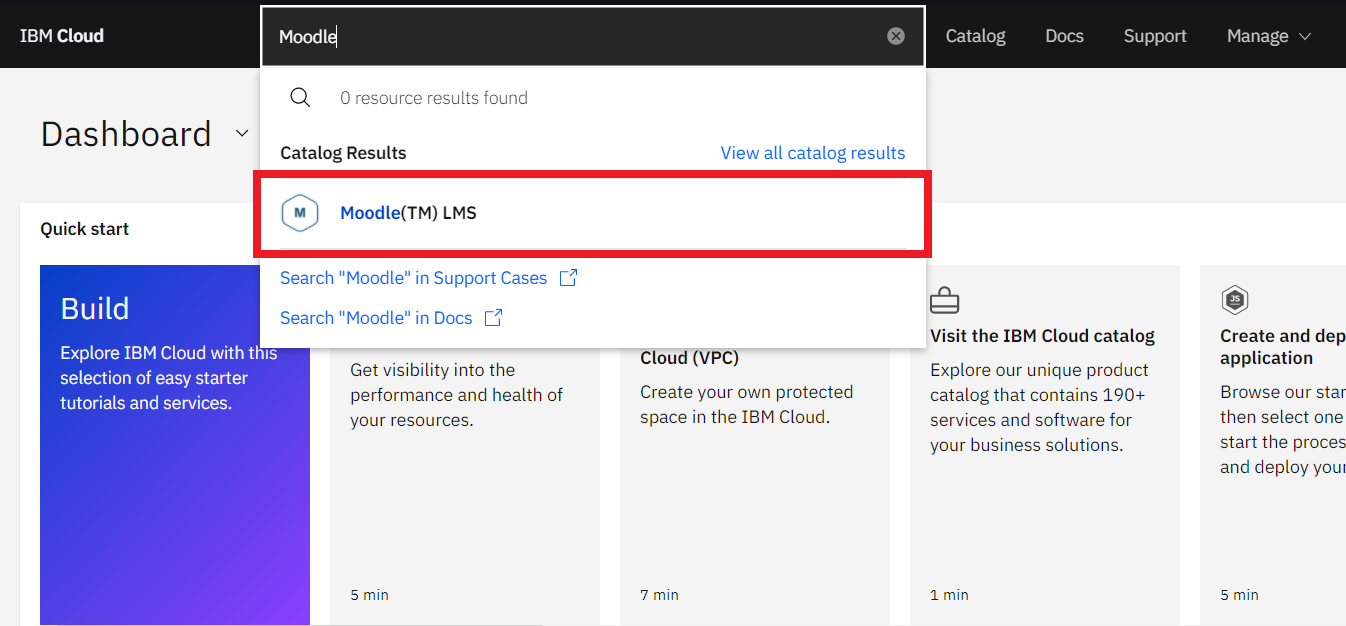Open the Create and deploy application card
Image resolution: width=1346 pixels, height=626 pixels.
click(x=1273, y=445)
